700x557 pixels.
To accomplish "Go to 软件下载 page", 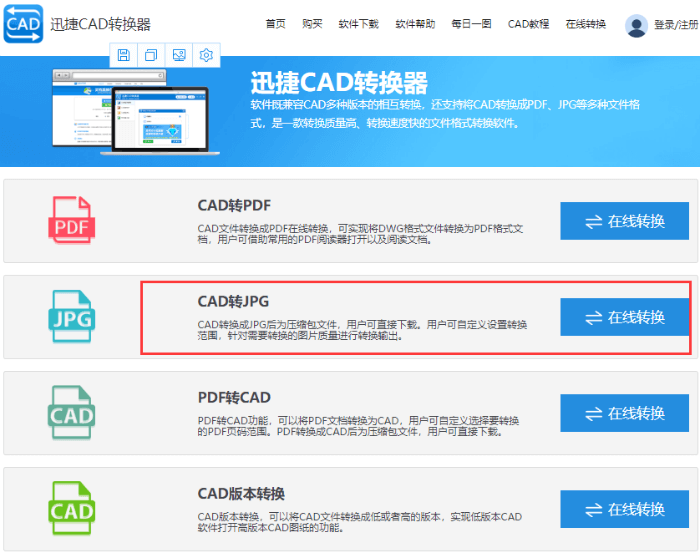I will click(358, 24).
